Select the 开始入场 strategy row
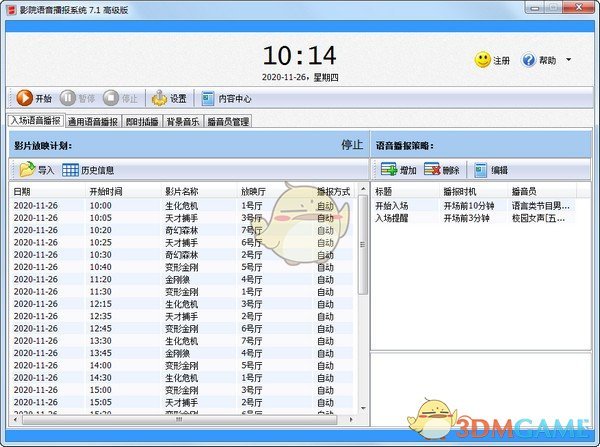Viewport: 600px width, 447px height. point(474,206)
